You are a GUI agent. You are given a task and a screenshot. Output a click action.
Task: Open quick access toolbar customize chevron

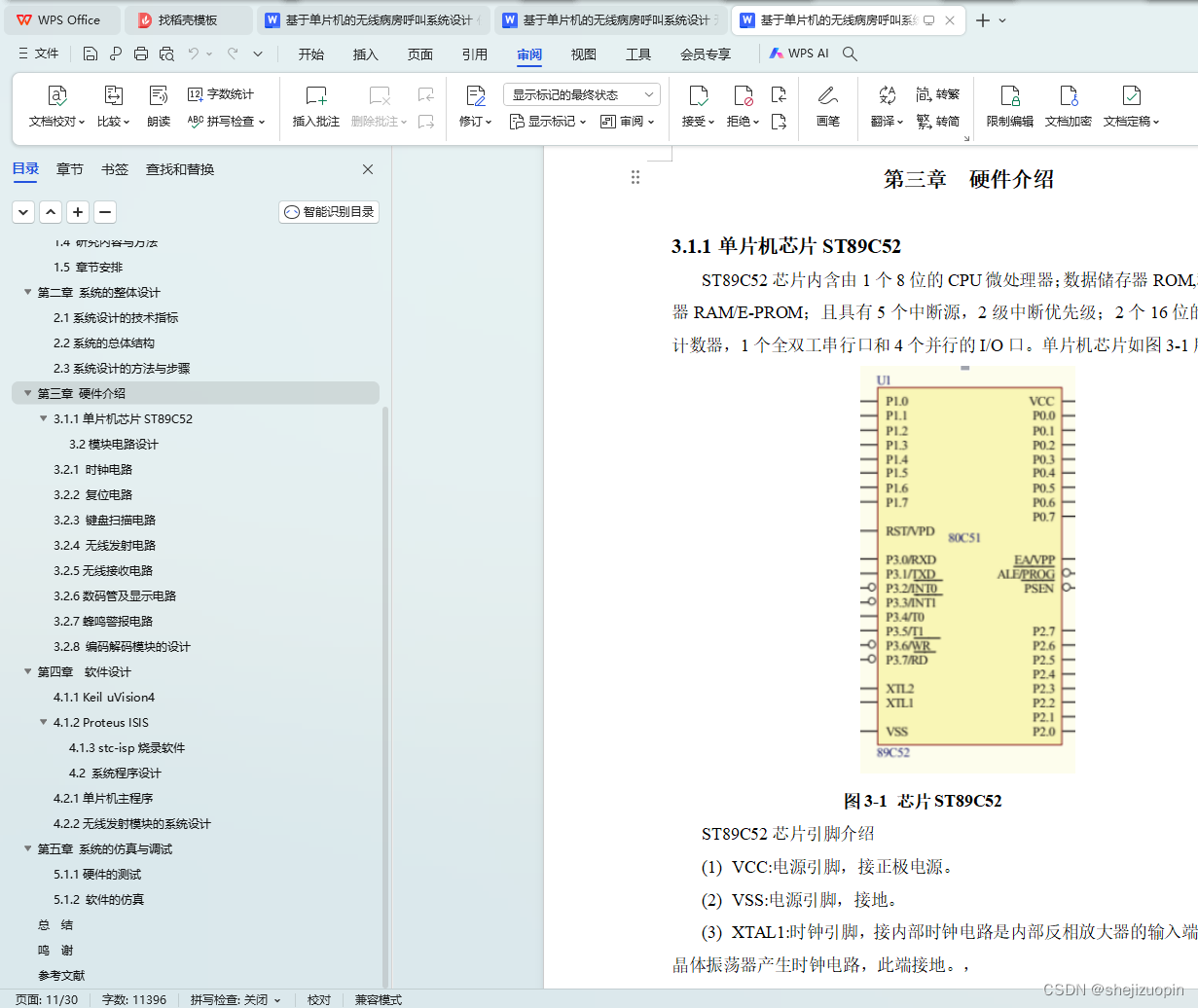tap(258, 54)
